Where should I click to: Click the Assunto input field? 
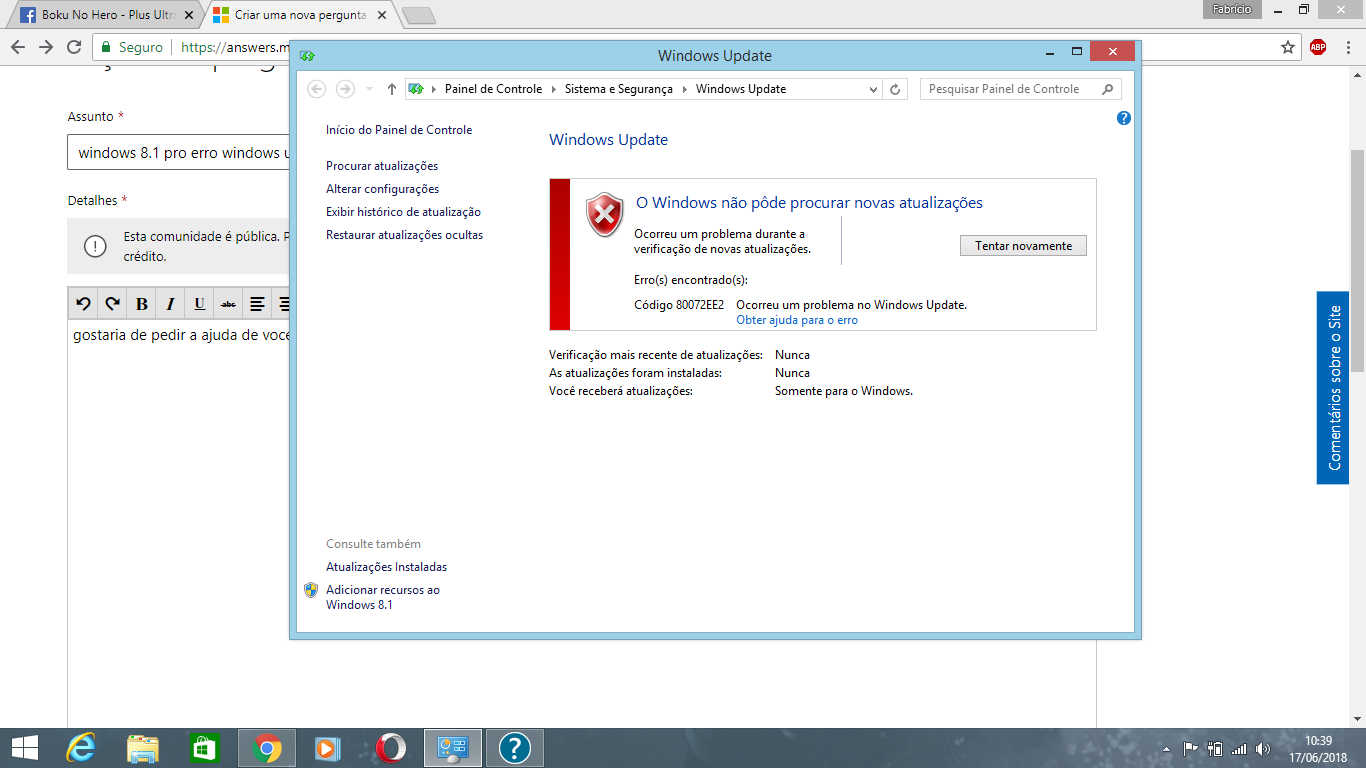tap(178, 153)
